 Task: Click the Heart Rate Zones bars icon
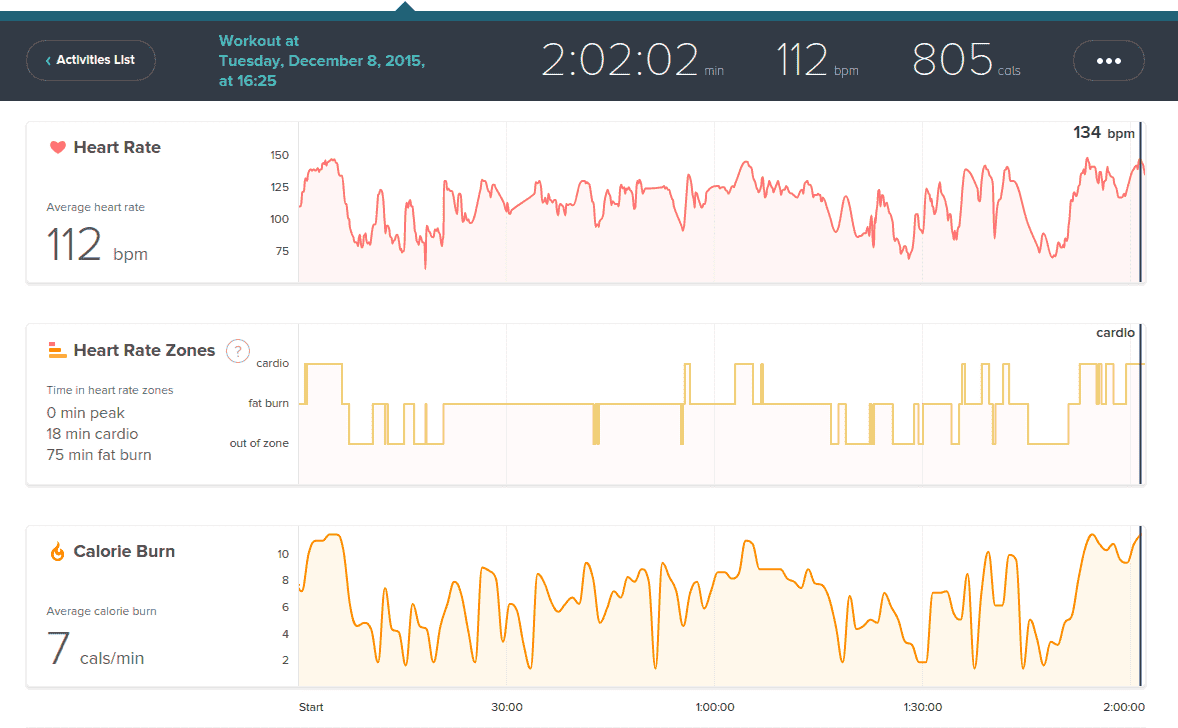[57, 350]
